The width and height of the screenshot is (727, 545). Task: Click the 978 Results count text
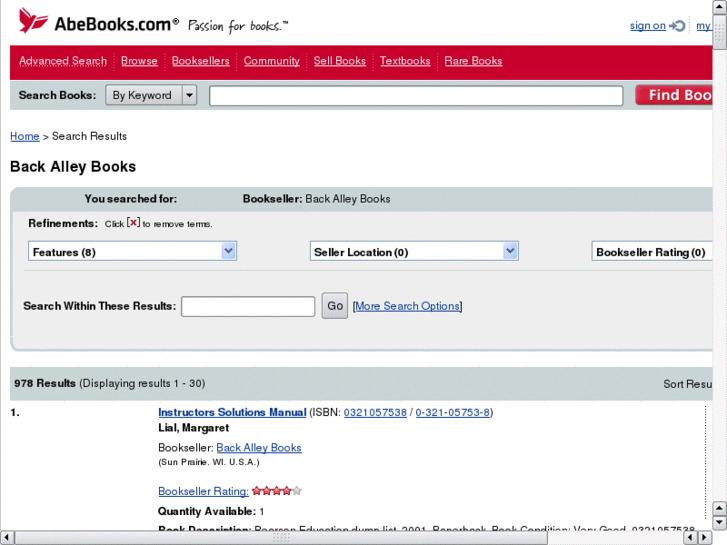[45, 384]
